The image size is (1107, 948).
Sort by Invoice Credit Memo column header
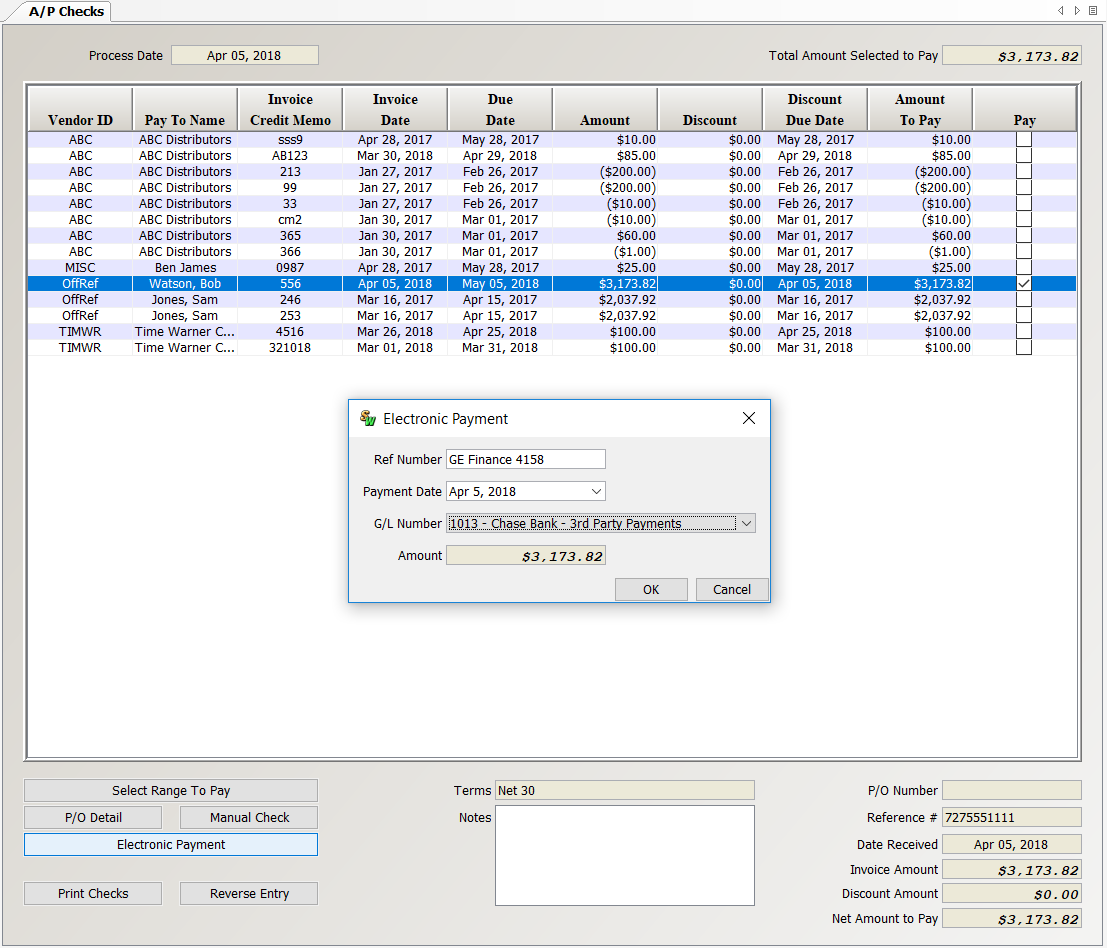click(x=290, y=109)
